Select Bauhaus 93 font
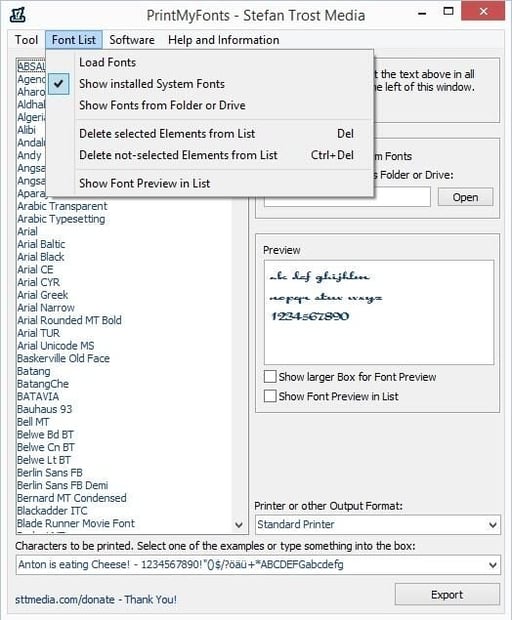 [45, 409]
